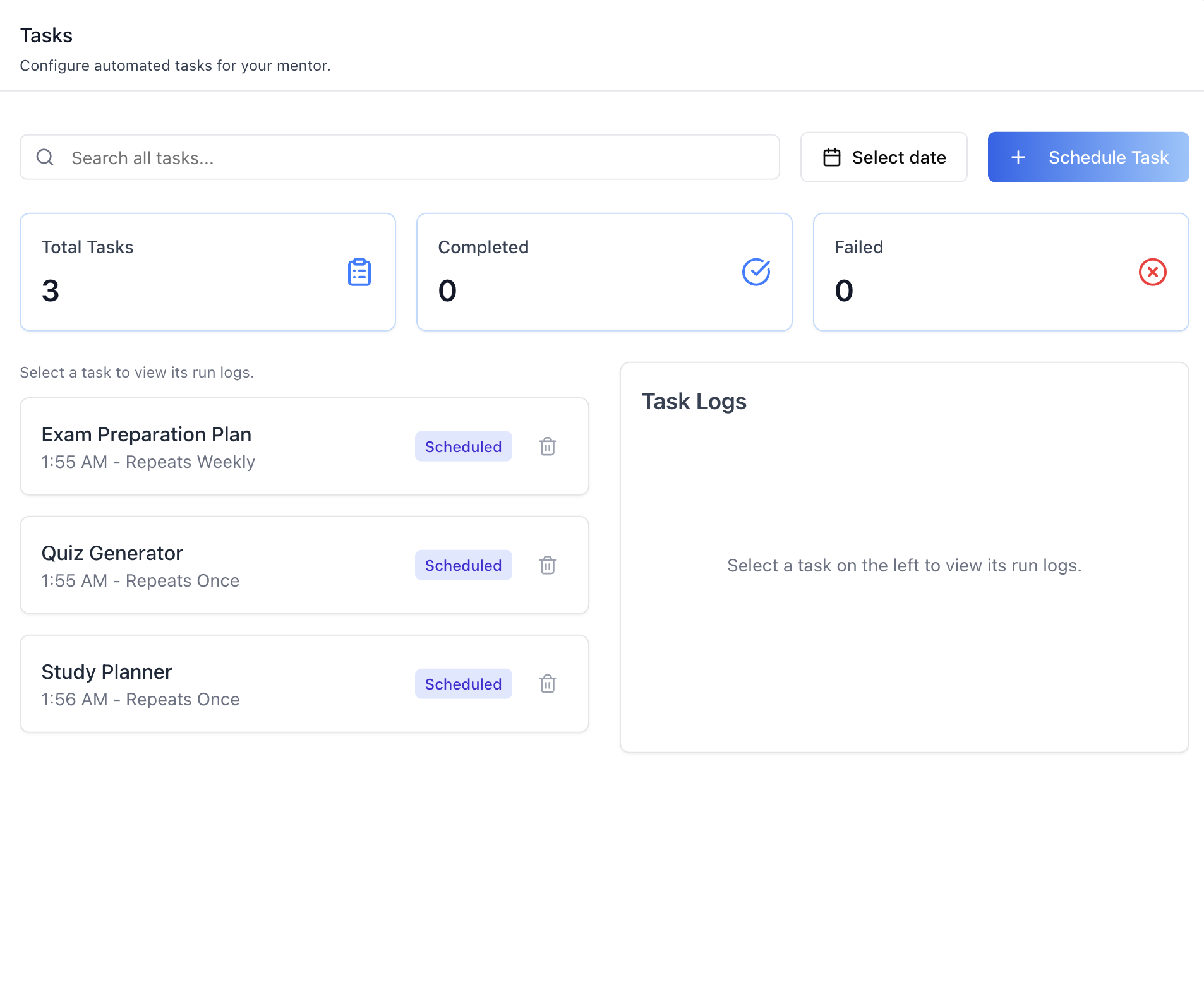Focus the Search all tasks field
The width and height of the screenshot is (1204, 1004).
[400, 157]
